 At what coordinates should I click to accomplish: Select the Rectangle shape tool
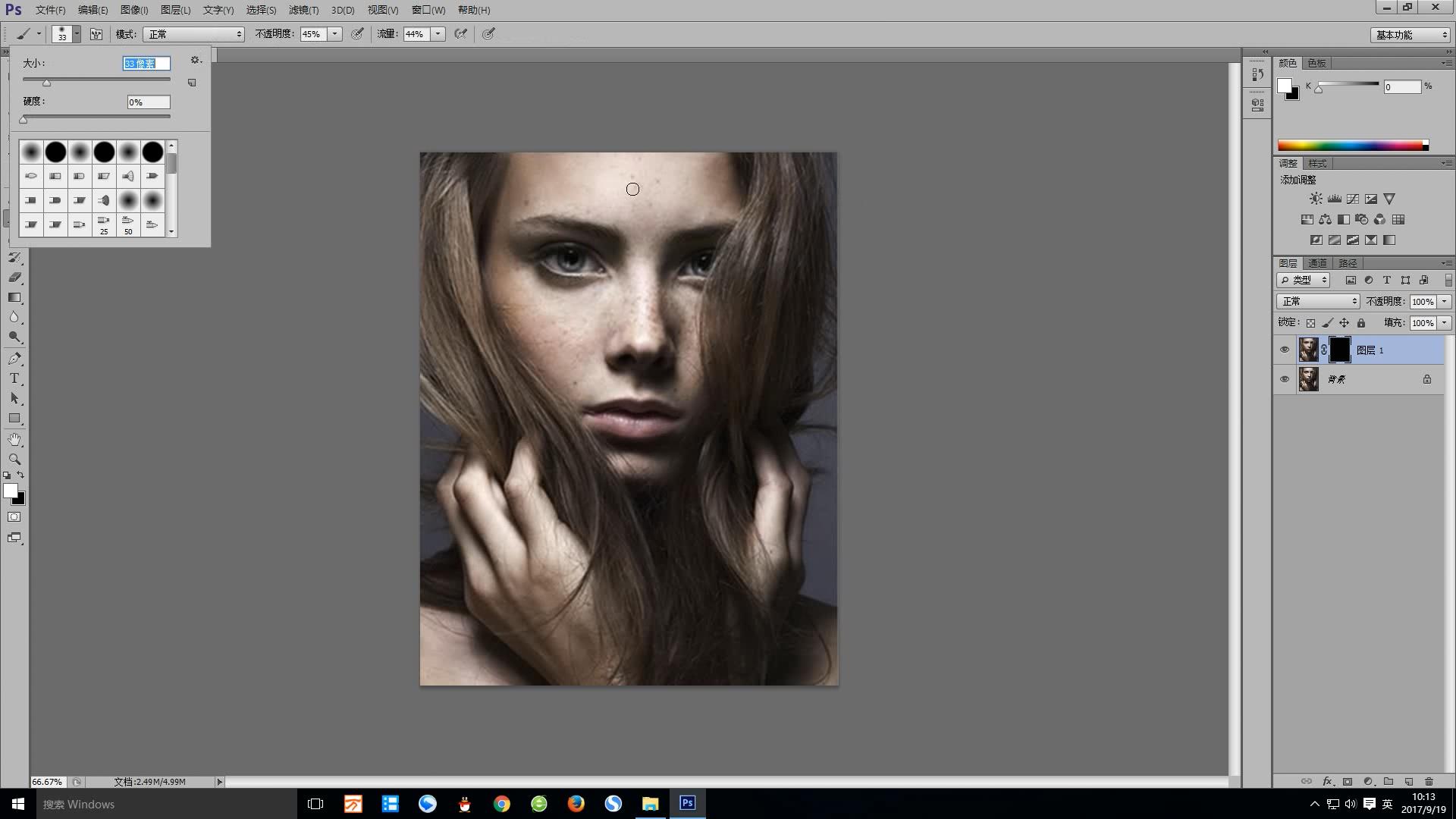coord(14,418)
